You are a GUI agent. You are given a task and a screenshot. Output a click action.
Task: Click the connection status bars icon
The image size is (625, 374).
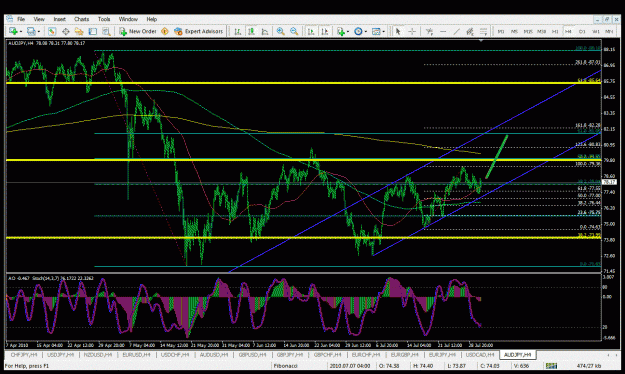551,366
